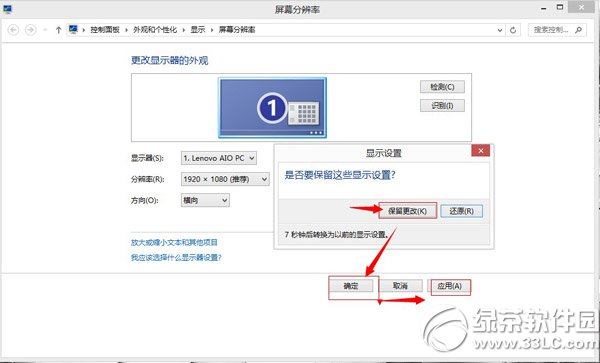Open recent locations dropdown next to Forward

coord(45,30)
